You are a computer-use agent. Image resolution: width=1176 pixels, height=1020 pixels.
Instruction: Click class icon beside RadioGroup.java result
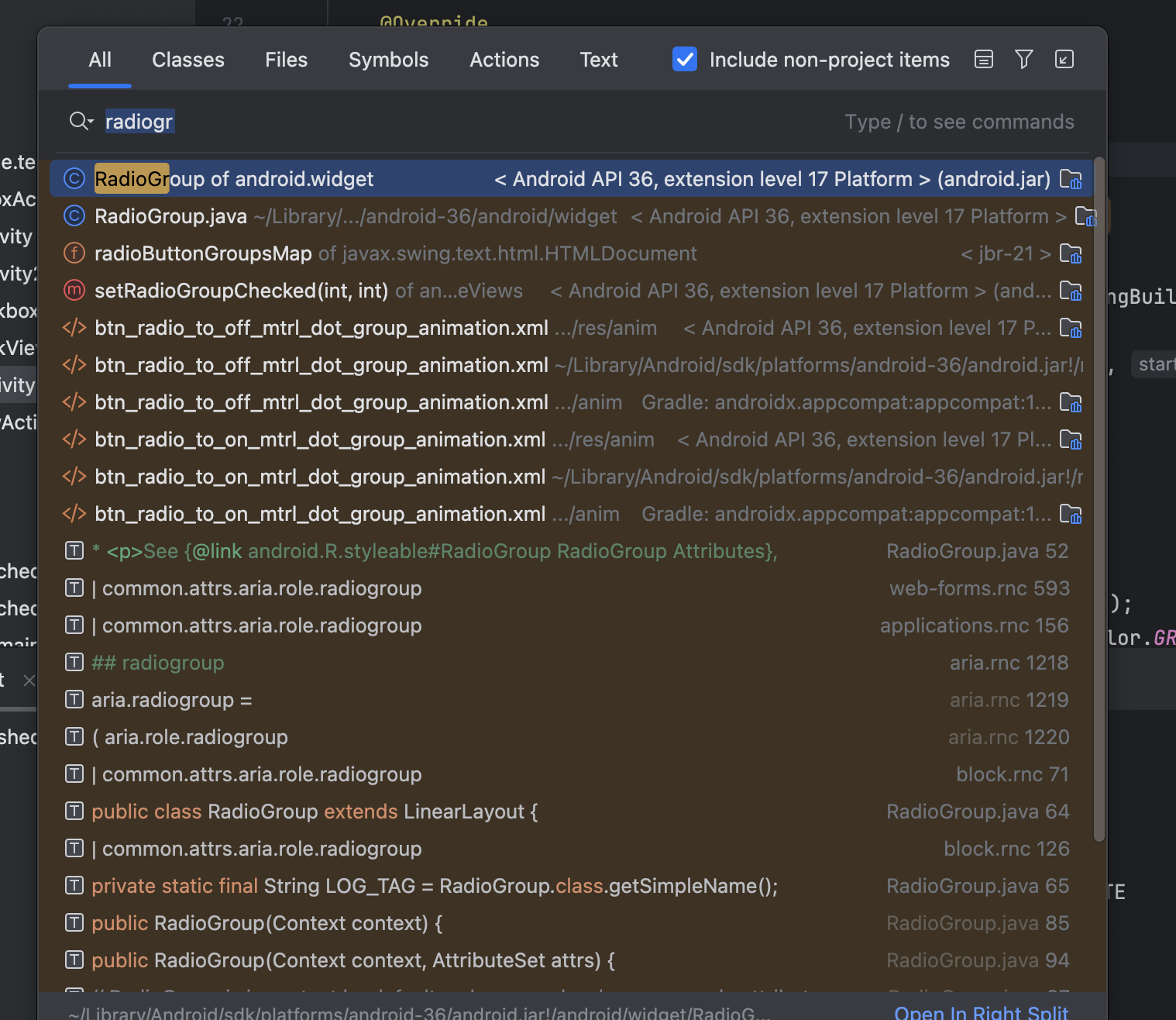74,216
